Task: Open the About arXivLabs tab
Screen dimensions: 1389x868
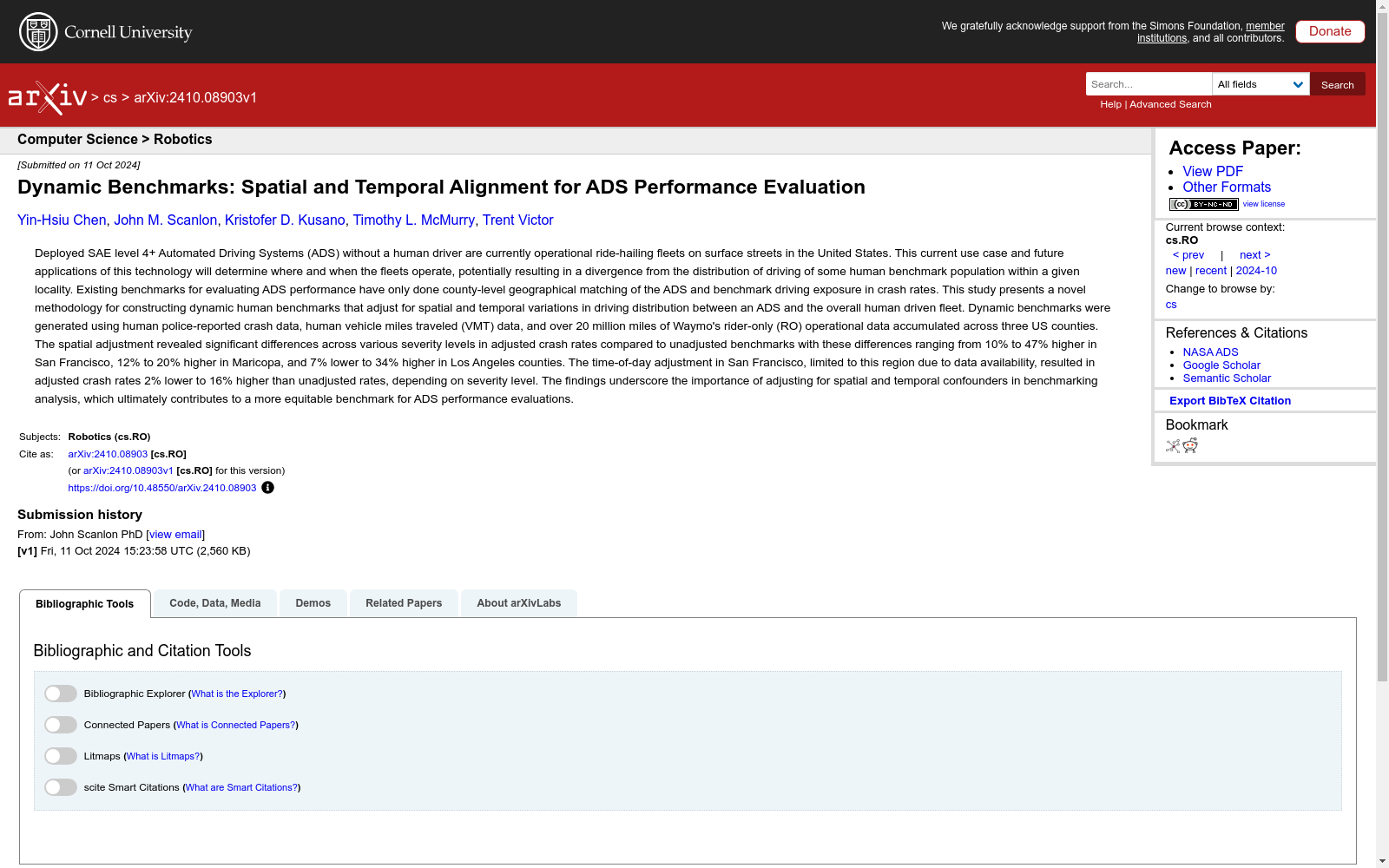Action: (519, 603)
